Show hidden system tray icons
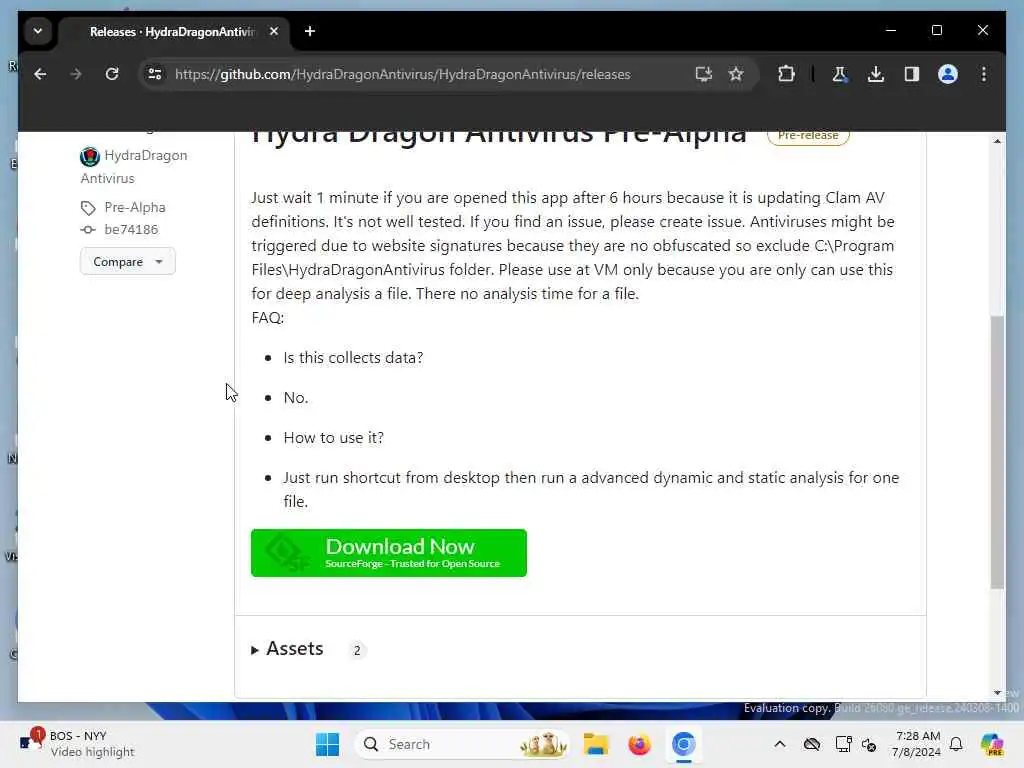The height and width of the screenshot is (768, 1024). pos(780,744)
